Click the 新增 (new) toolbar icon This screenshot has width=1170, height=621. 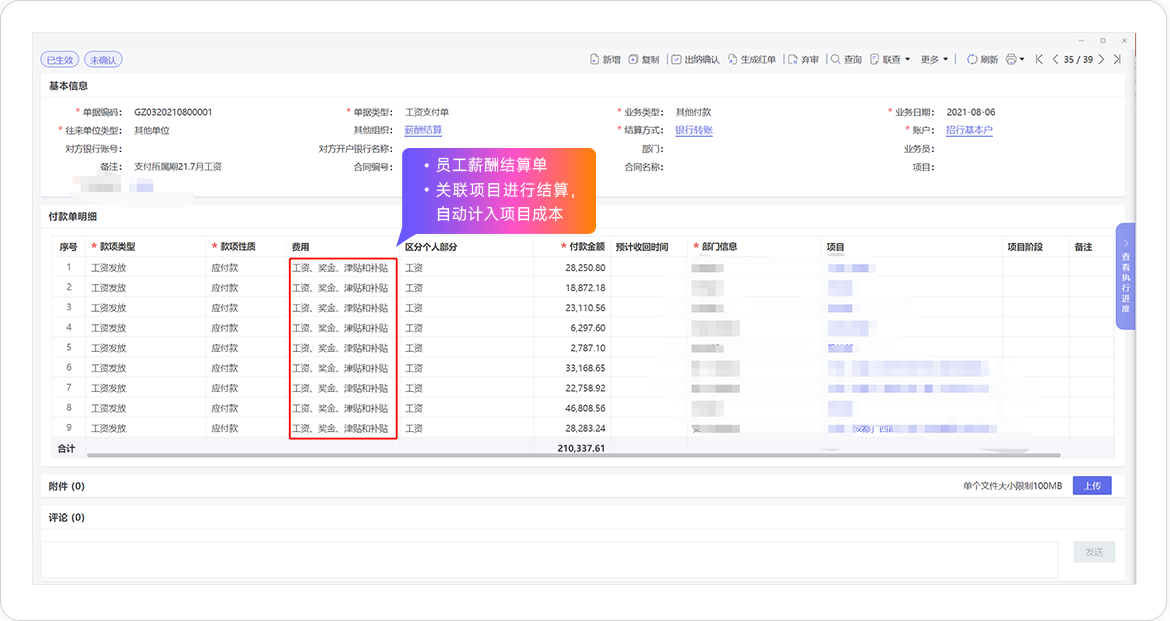595,60
